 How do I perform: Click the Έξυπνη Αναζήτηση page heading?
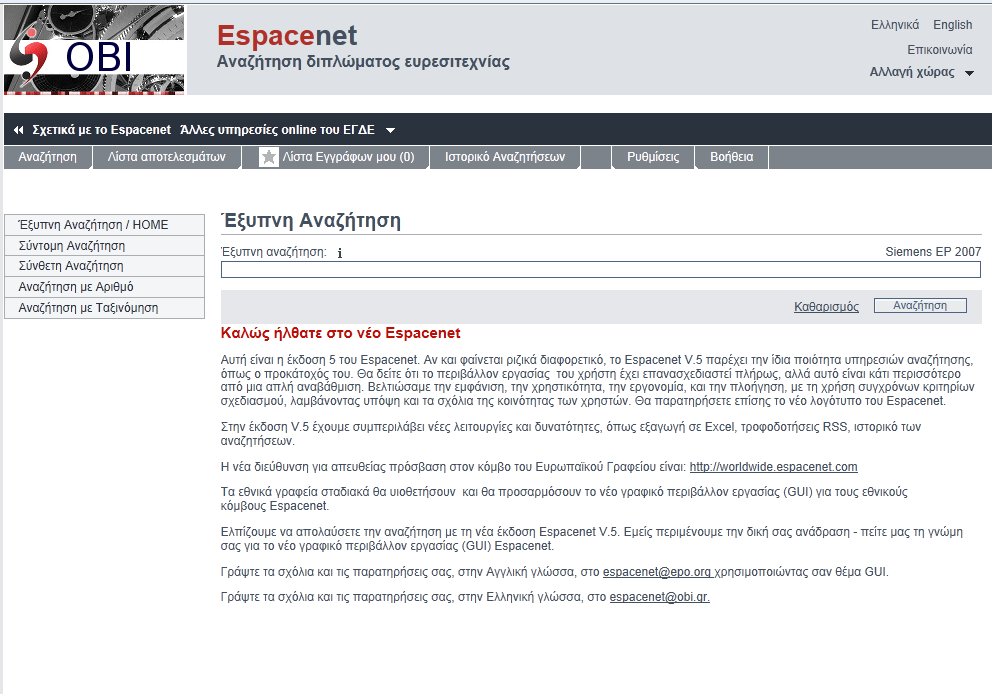[x=311, y=220]
